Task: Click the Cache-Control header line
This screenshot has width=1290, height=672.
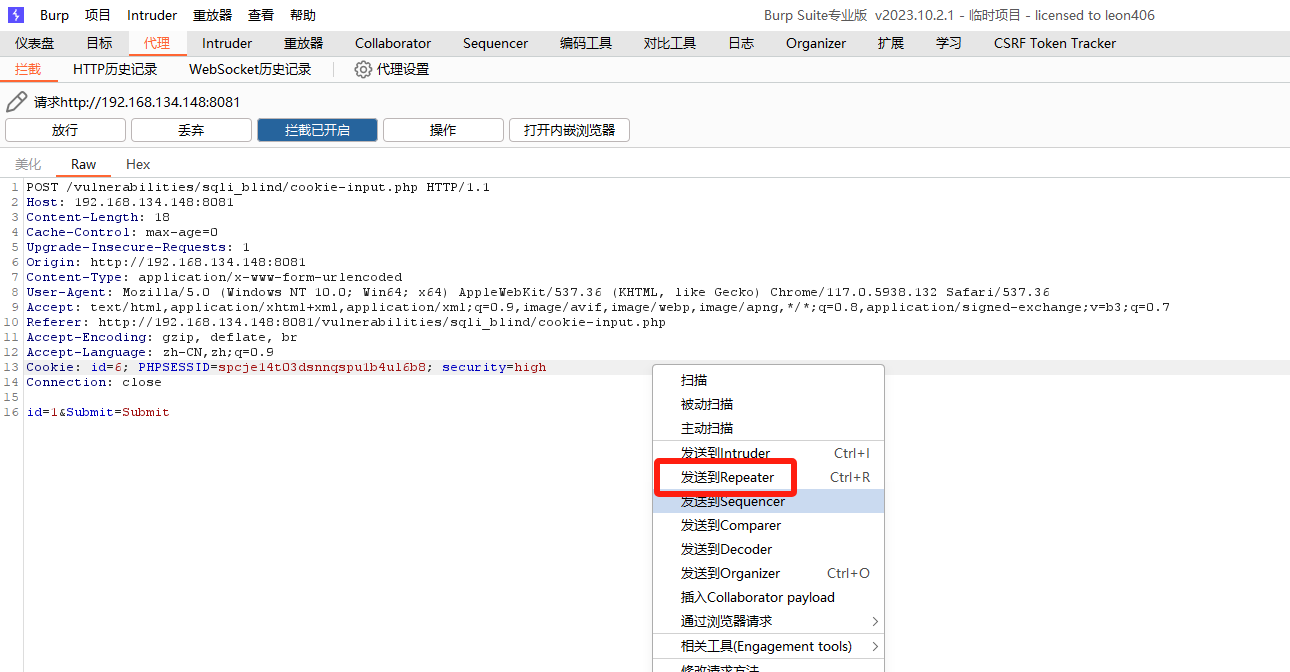Action: pos(122,232)
